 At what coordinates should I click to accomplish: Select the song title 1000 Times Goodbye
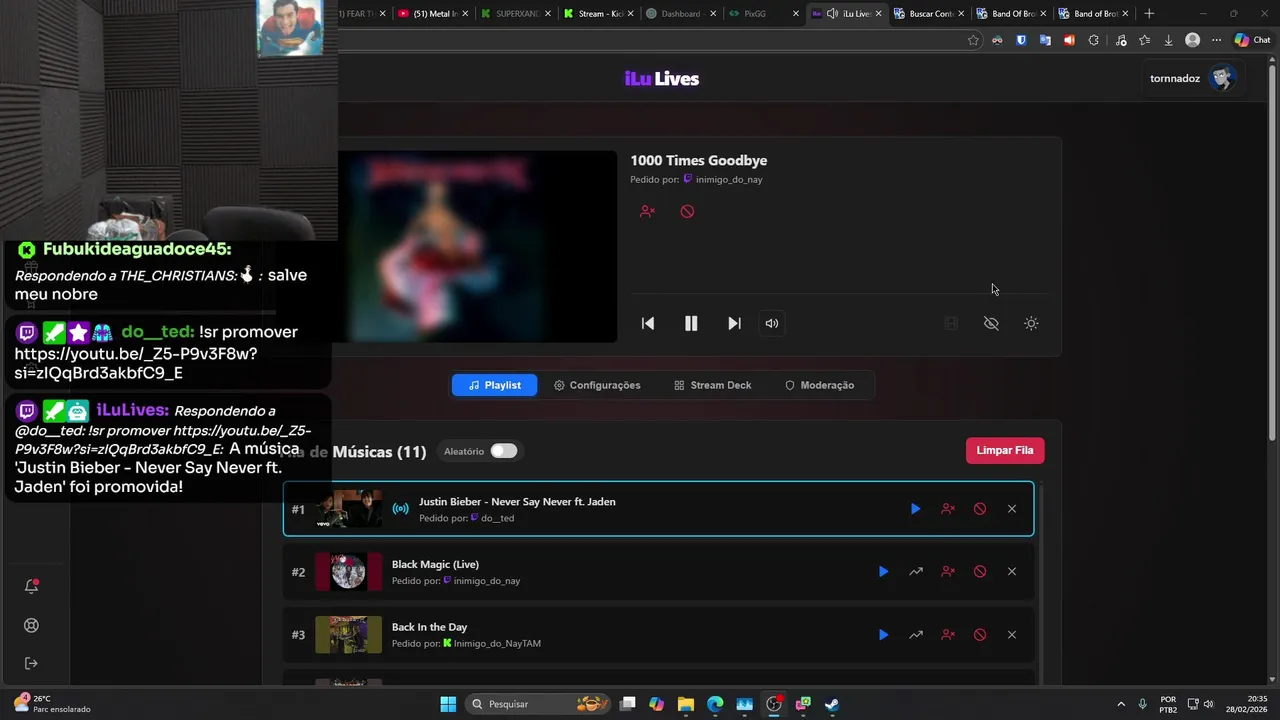699,160
